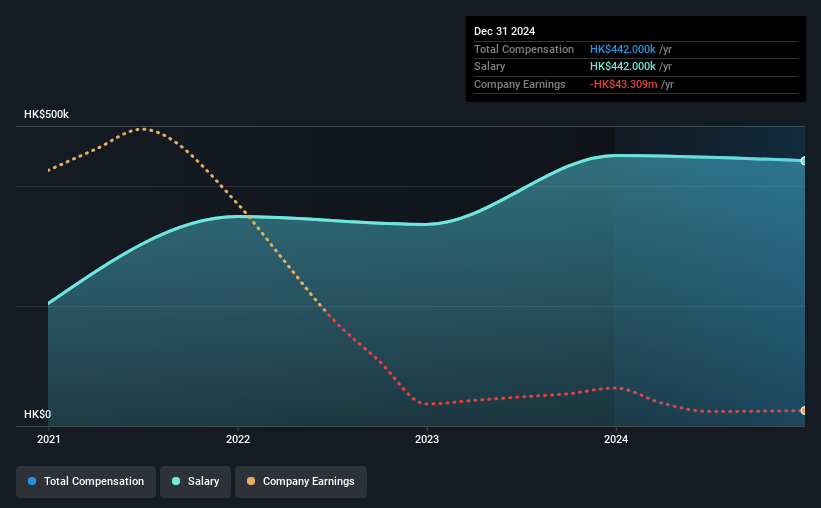Click the orange Company Earnings legend dot
This screenshot has width=821, height=508.
click(x=251, y=481)
